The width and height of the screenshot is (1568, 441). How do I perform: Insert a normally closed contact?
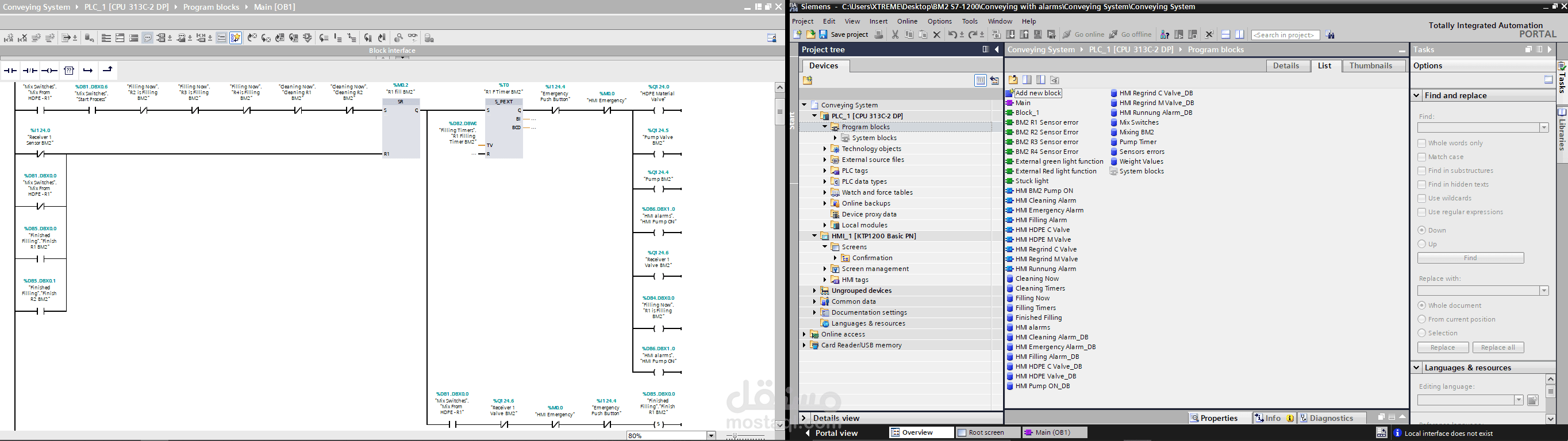tap(30, 71)
